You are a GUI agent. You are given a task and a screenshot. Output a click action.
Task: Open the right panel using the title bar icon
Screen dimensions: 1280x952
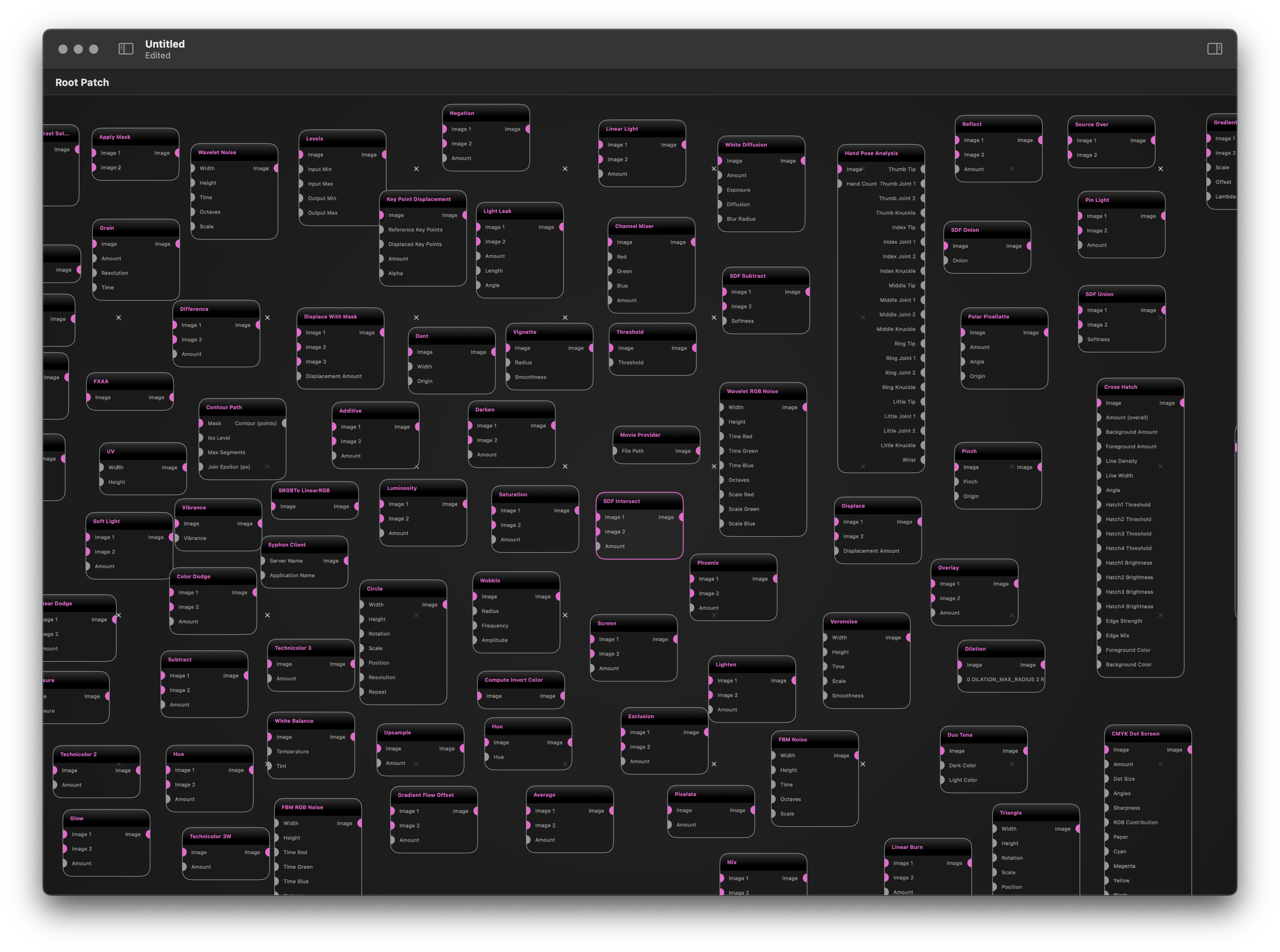tap(1215, 49)
